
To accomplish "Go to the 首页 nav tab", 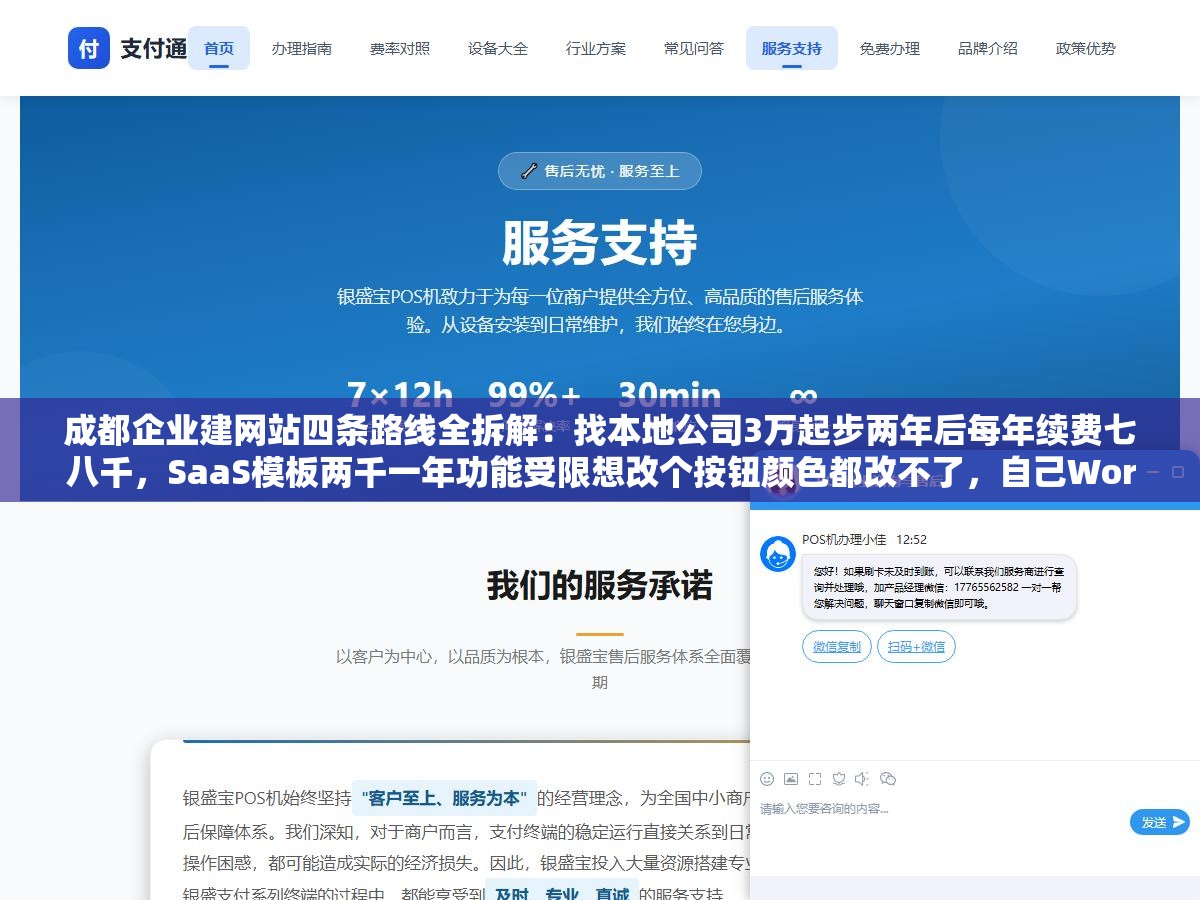I will [x=219, y=48].
